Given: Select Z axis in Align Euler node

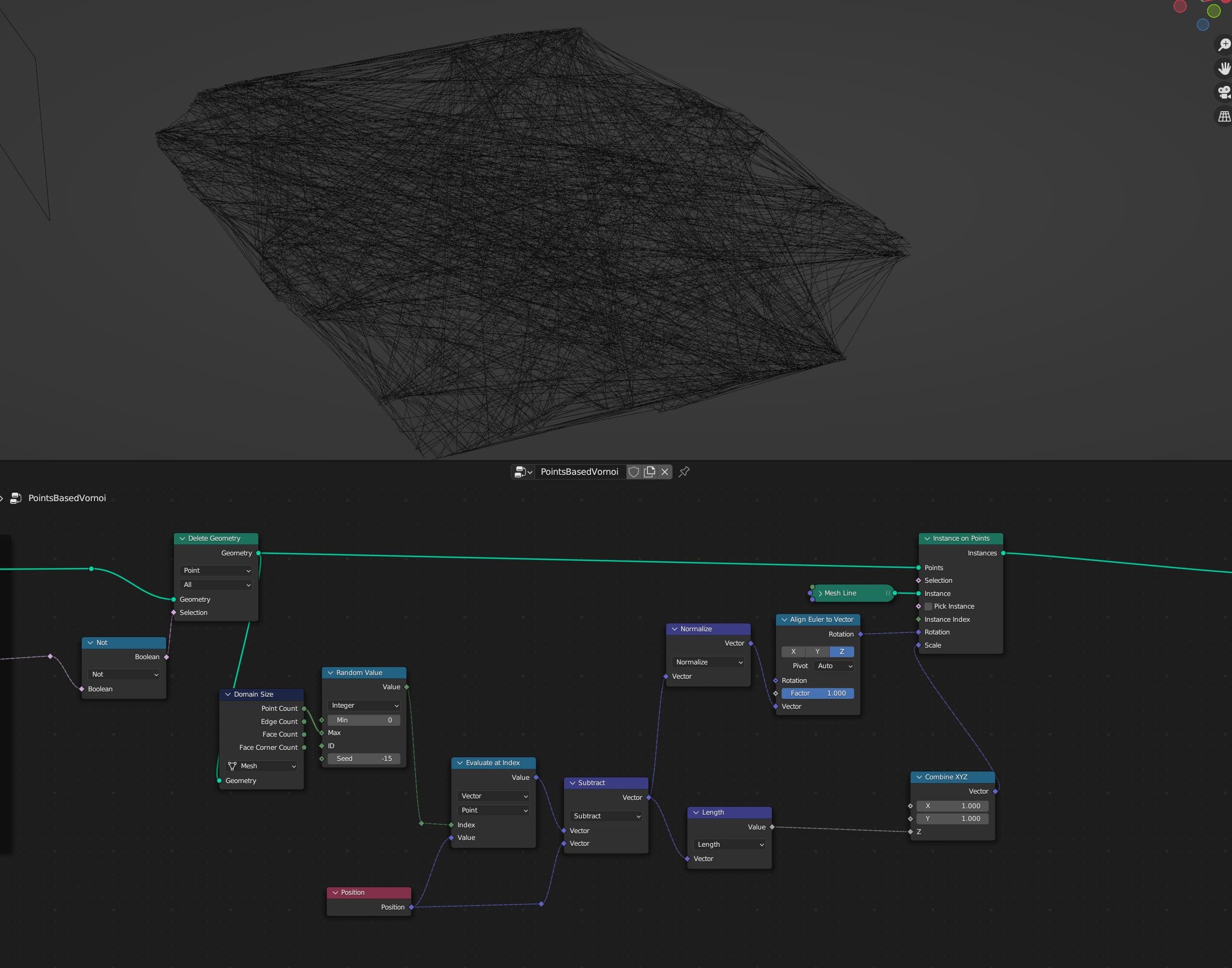Looking at the screenshot, I should point(841,652).
